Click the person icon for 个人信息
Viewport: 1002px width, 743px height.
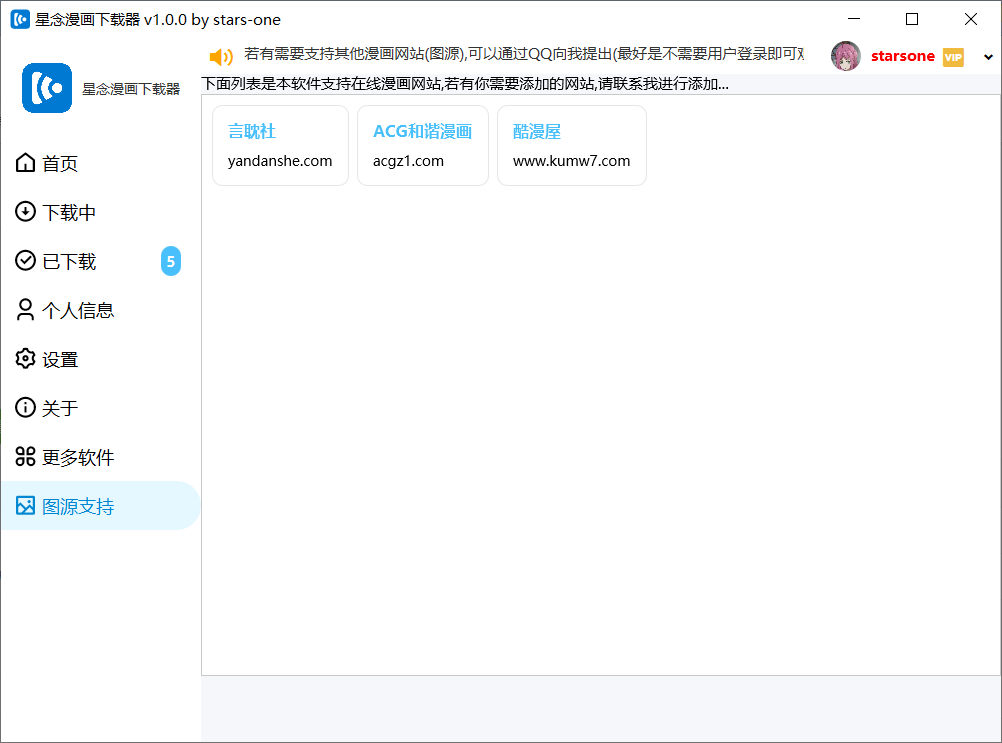[x=25, y=310]
